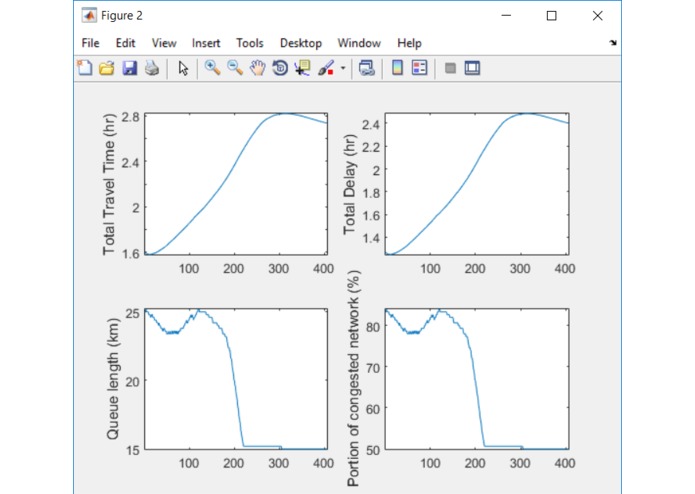
Task: Close the Figure 2 window
Action: (x=597, y=16)
